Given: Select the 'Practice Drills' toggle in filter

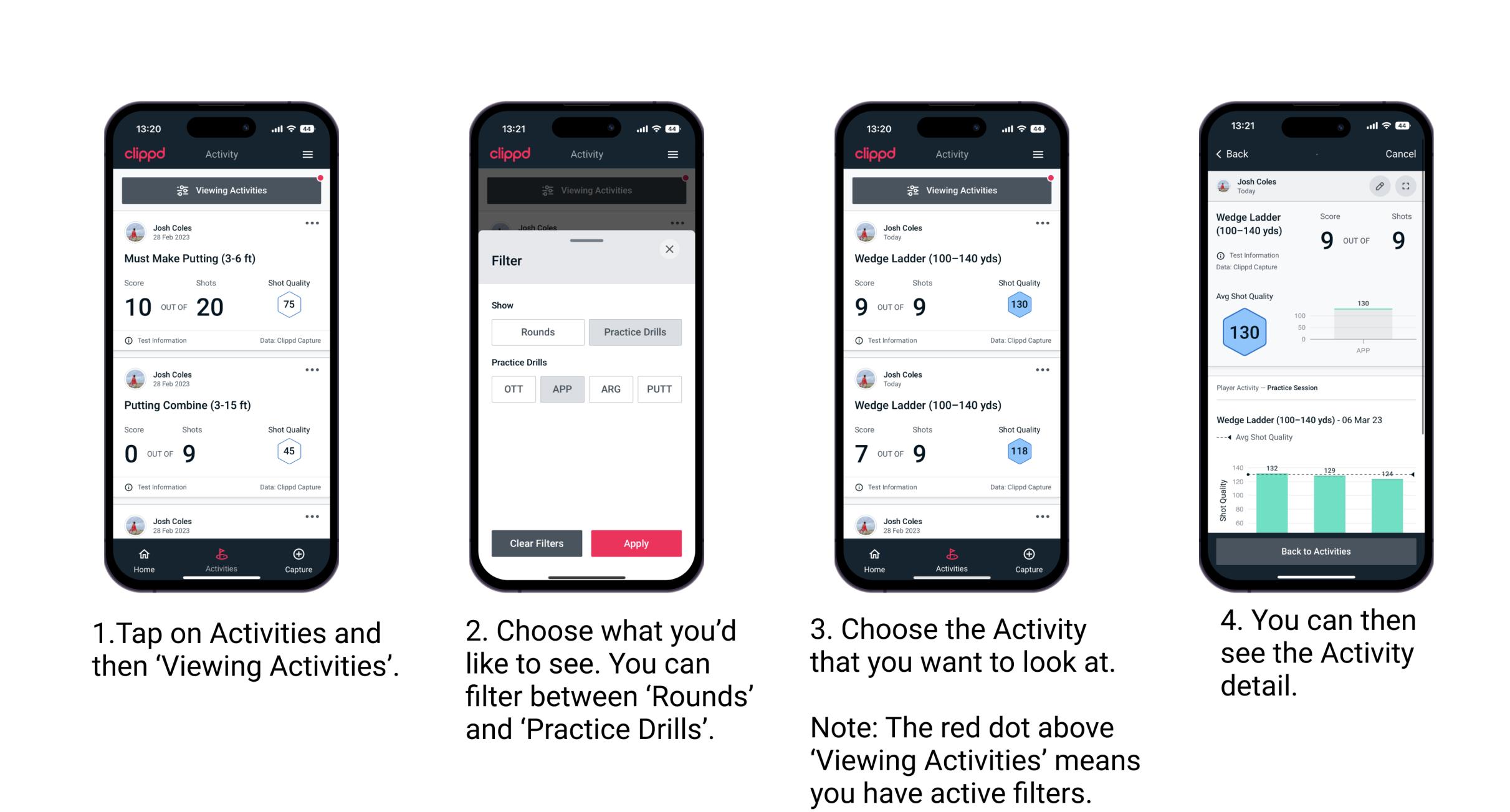Looking at the screenshot, I should point(634,331).
